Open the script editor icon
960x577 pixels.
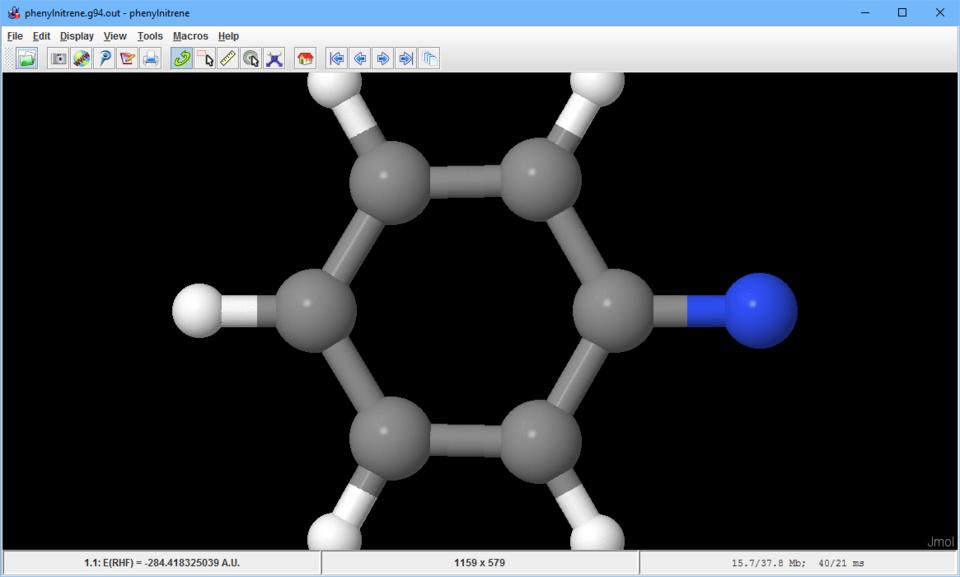click(127, 59)
